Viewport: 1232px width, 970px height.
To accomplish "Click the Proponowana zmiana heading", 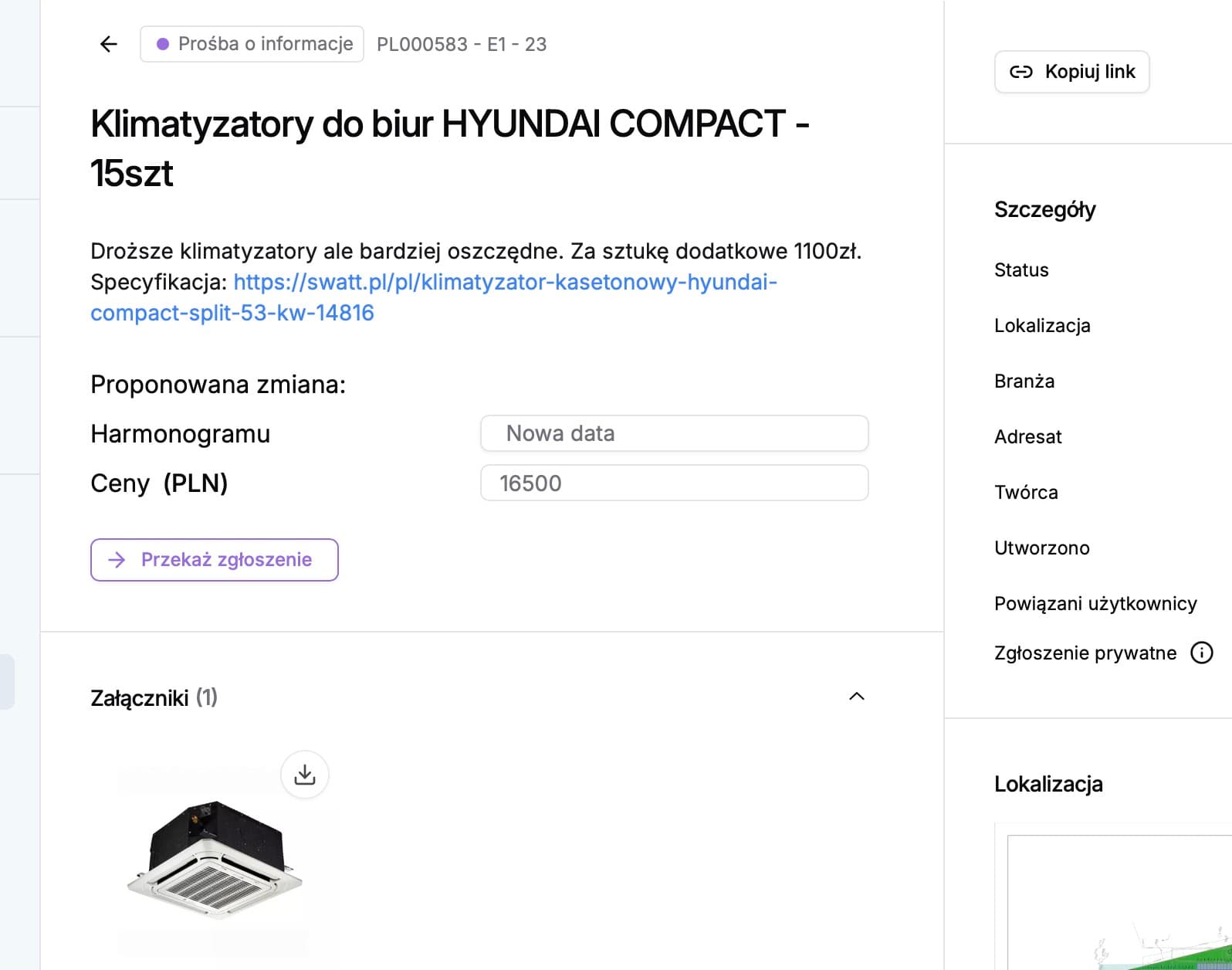I will point(218,385).
